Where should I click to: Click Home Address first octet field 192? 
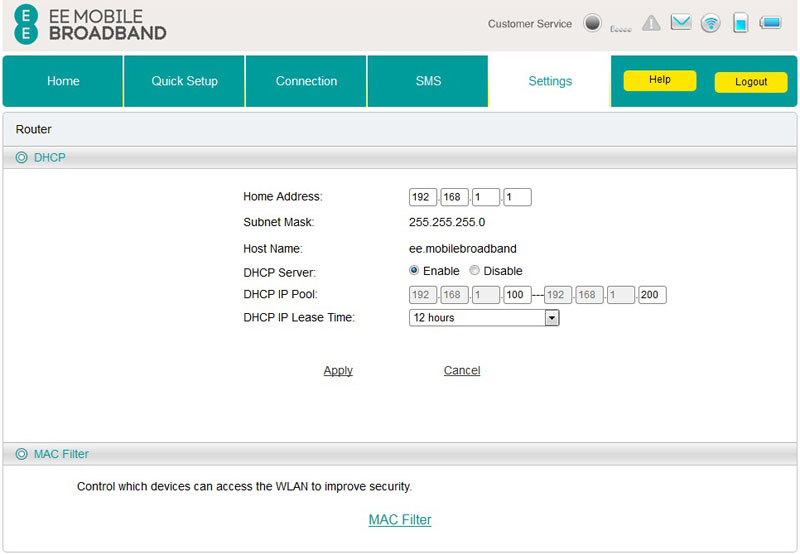click(423, 197)
